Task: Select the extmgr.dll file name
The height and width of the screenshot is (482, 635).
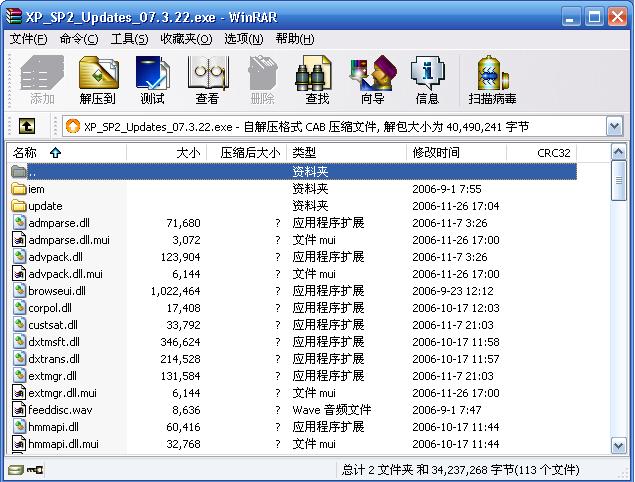Action: (52, 376)
